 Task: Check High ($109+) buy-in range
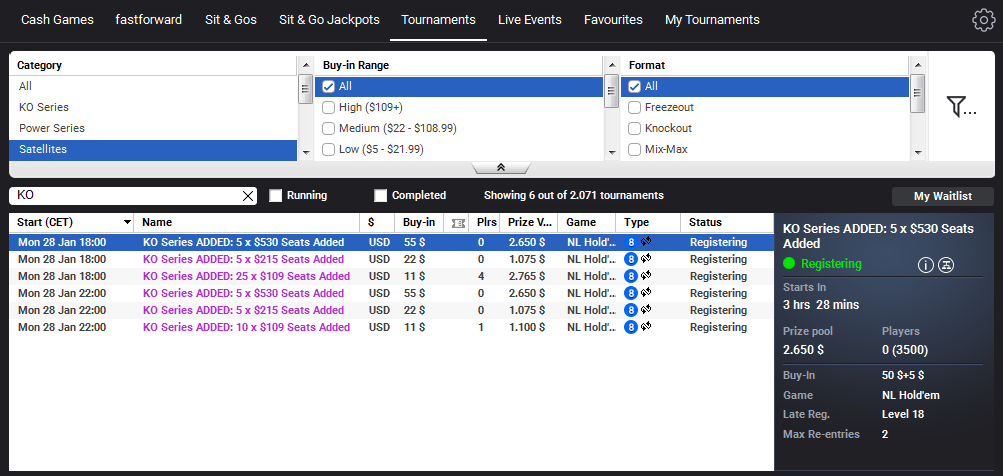[328, 107]
